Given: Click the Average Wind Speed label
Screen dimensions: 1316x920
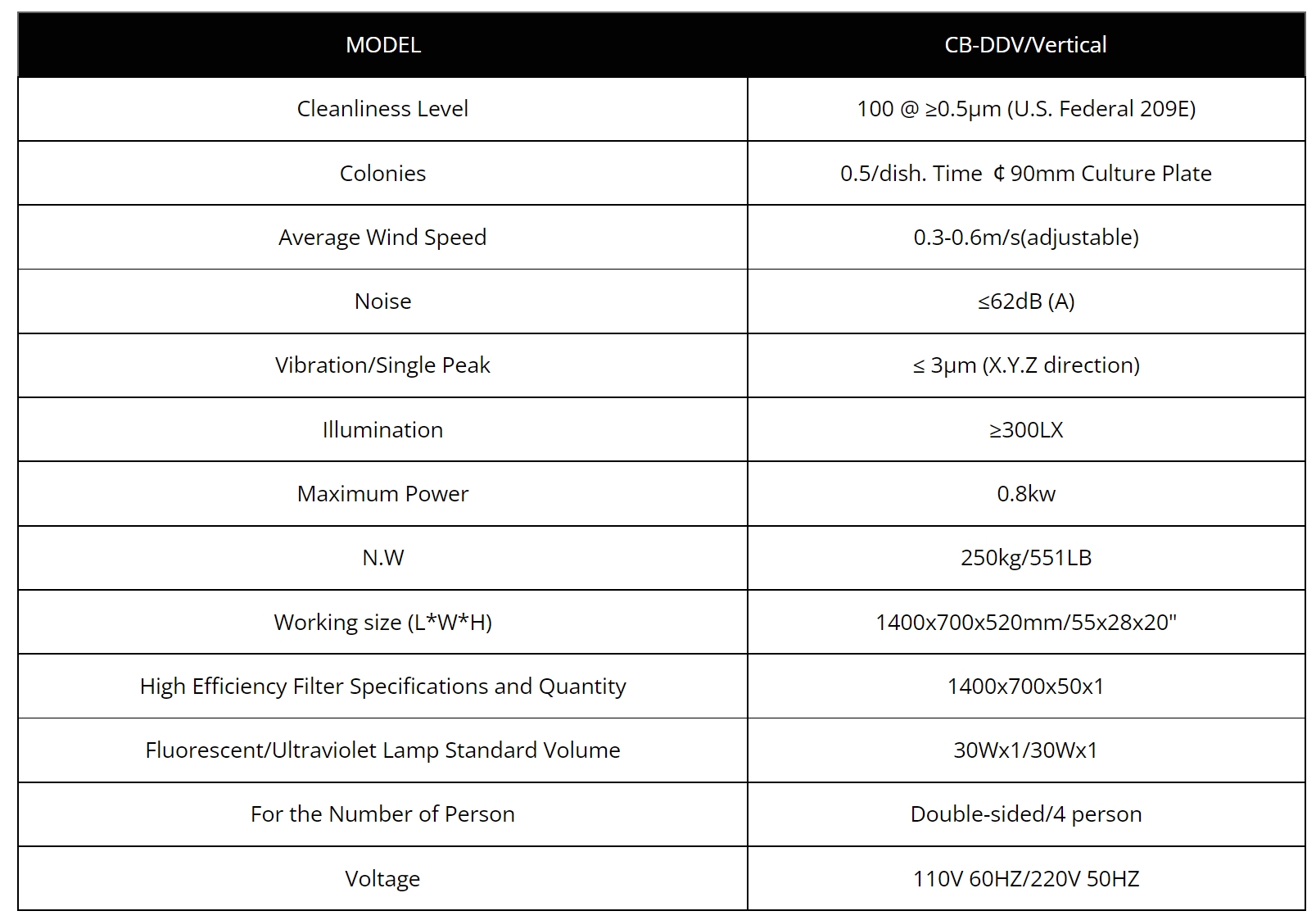Looking at the screenshot, I should [x=382, y=238].
